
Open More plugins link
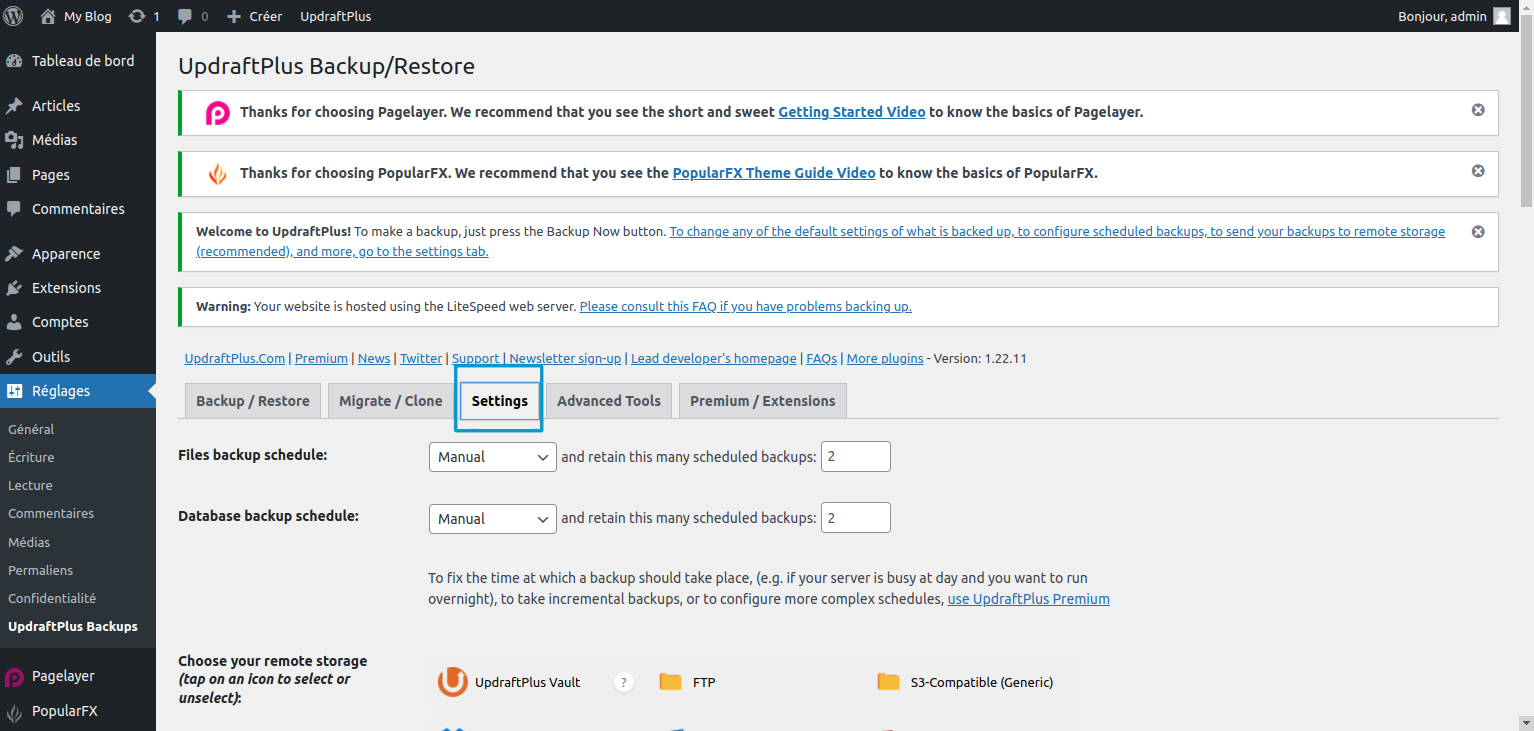(885, 358)
